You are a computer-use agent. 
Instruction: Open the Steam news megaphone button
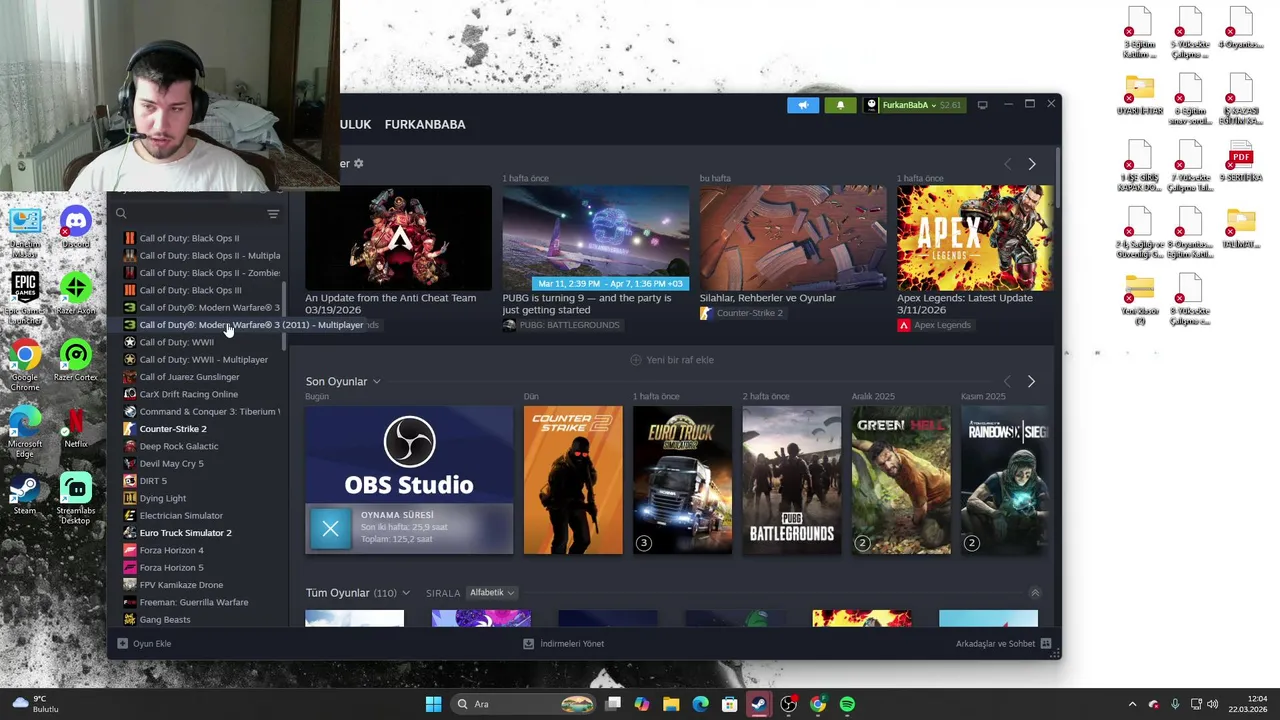803,105
